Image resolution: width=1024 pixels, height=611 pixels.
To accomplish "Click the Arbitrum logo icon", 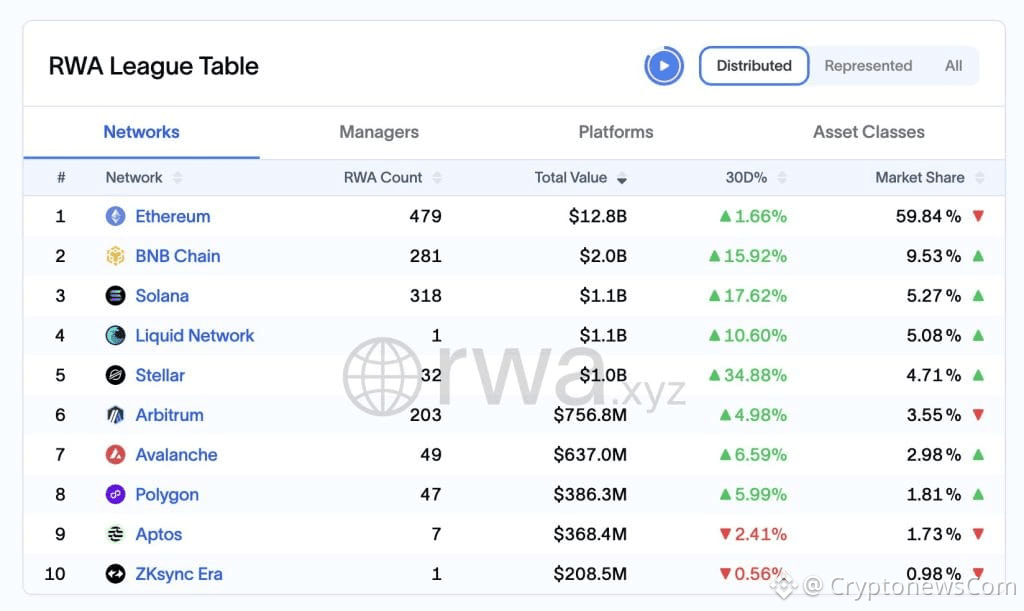I will pos(116,415).
